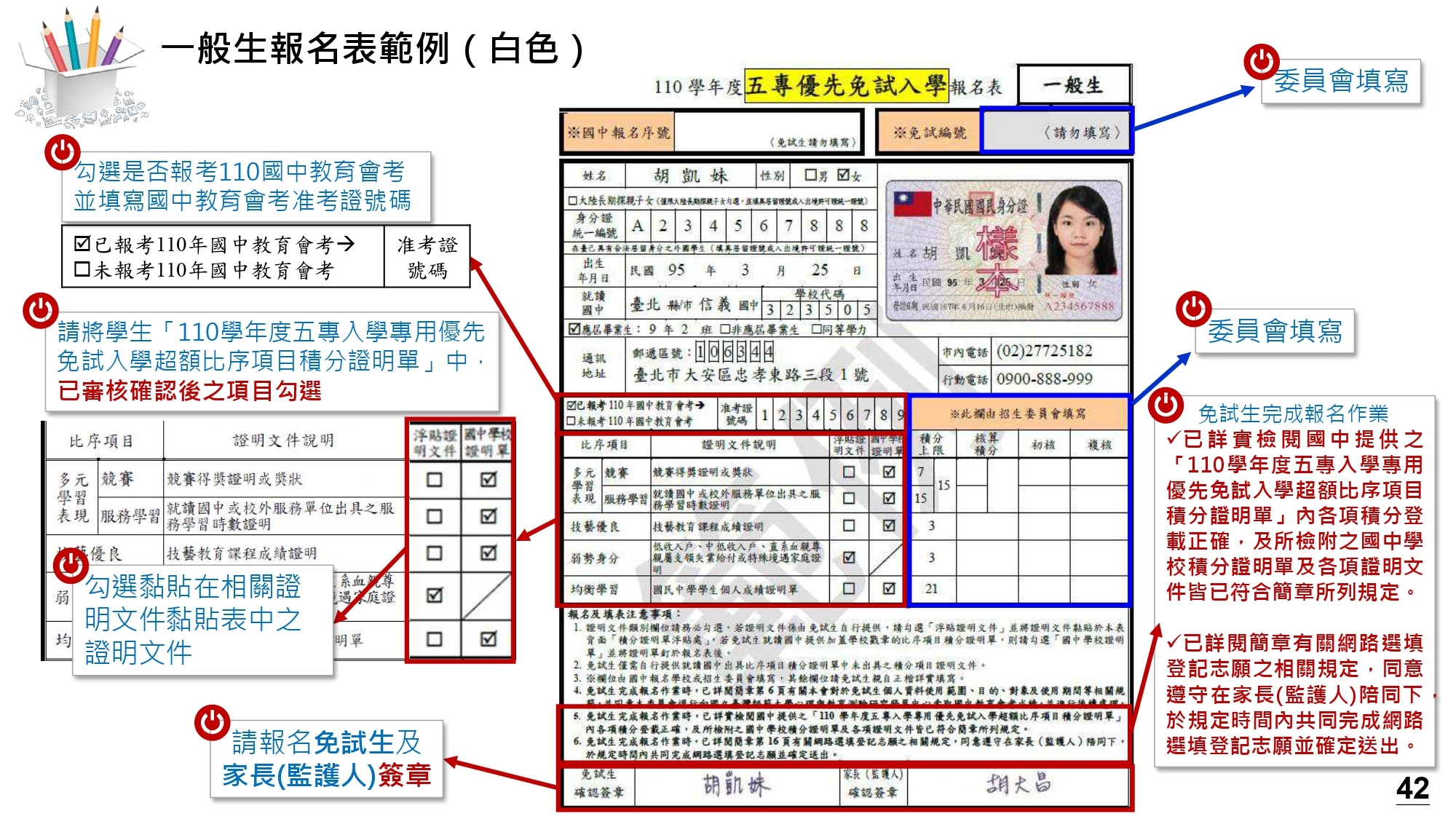This screenshot has width=1456, height=819.
Task: Toggle the checked 已報考110年國中教育會考 box in the enlarged excerpt
Action: pos(82,243)
